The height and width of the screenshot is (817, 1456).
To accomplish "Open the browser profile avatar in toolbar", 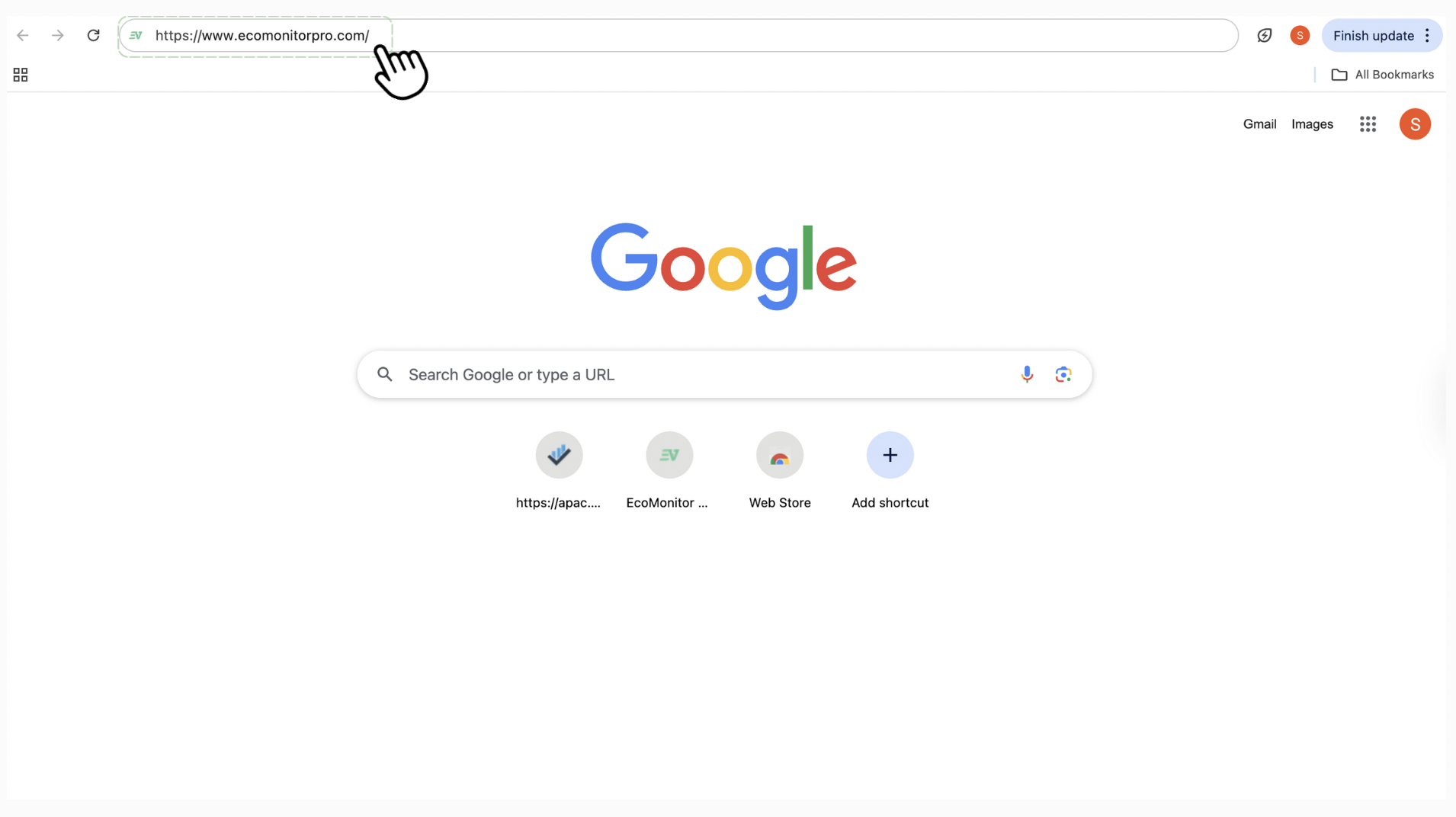I will coord(1300,35).
